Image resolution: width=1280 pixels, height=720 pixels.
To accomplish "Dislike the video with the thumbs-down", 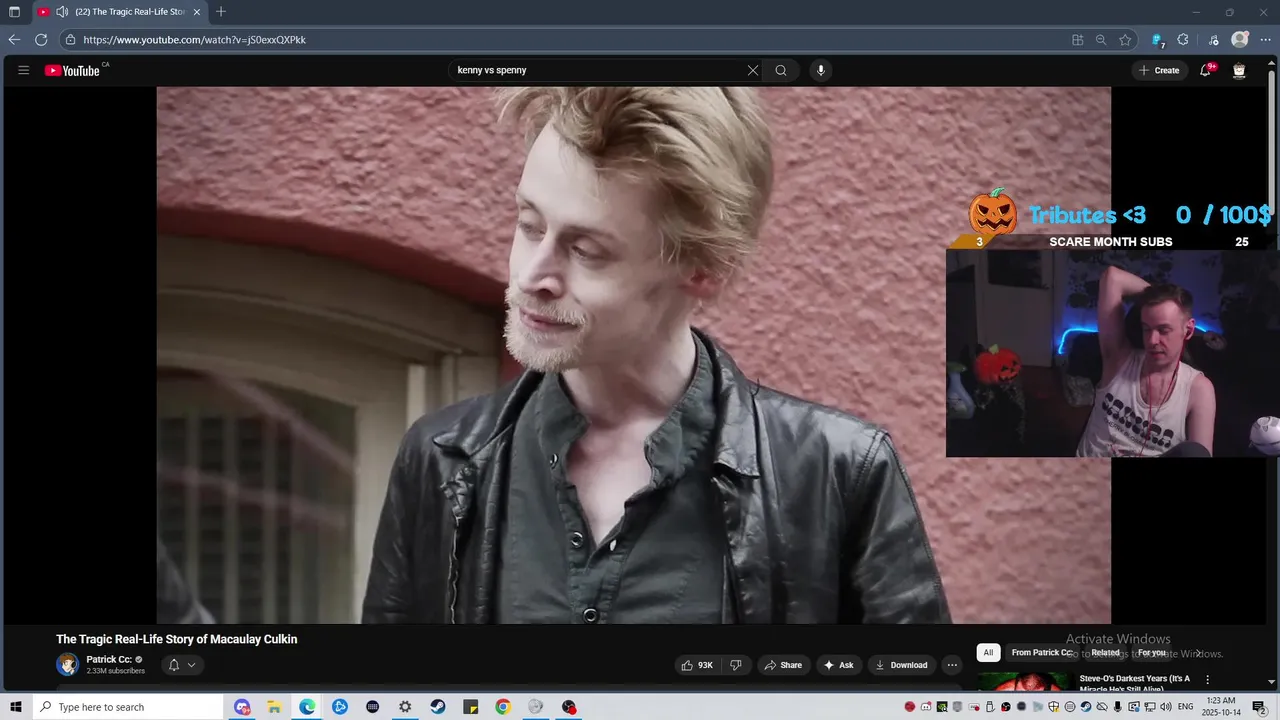I will pyautogui.click(x=735, y=665).
